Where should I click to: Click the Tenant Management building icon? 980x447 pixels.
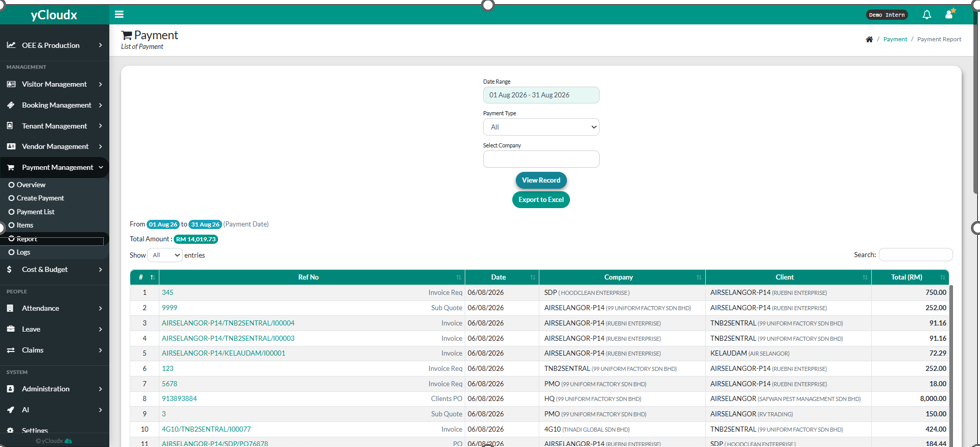10,126
